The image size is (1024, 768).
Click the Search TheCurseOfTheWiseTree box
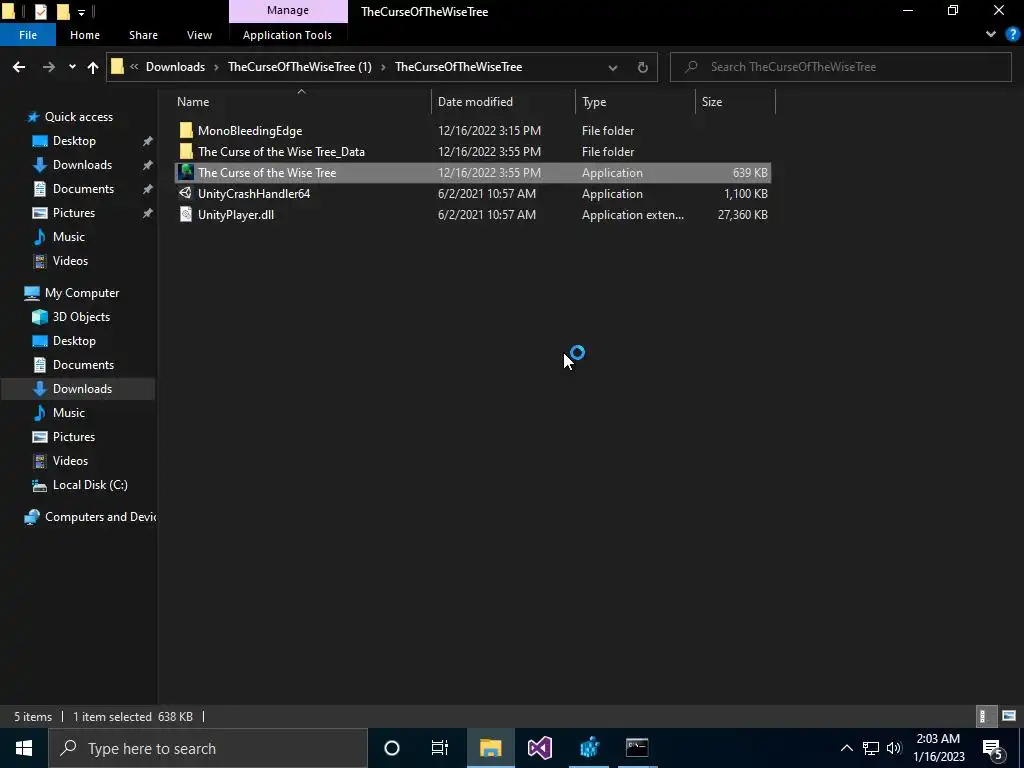click(840, 67)
